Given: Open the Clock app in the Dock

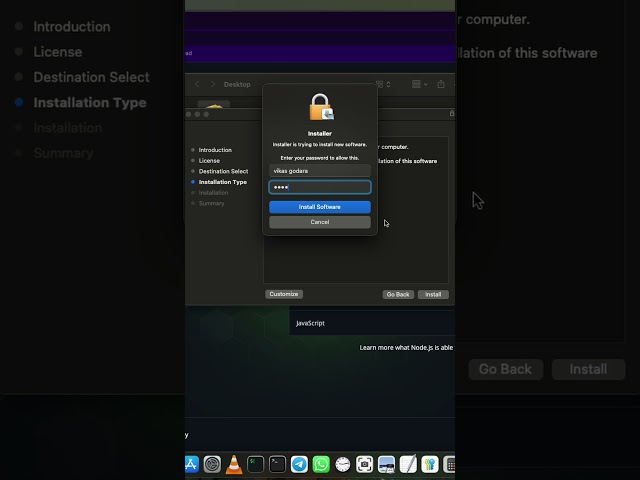Looking at the screenshot, I should coord(343,464).
